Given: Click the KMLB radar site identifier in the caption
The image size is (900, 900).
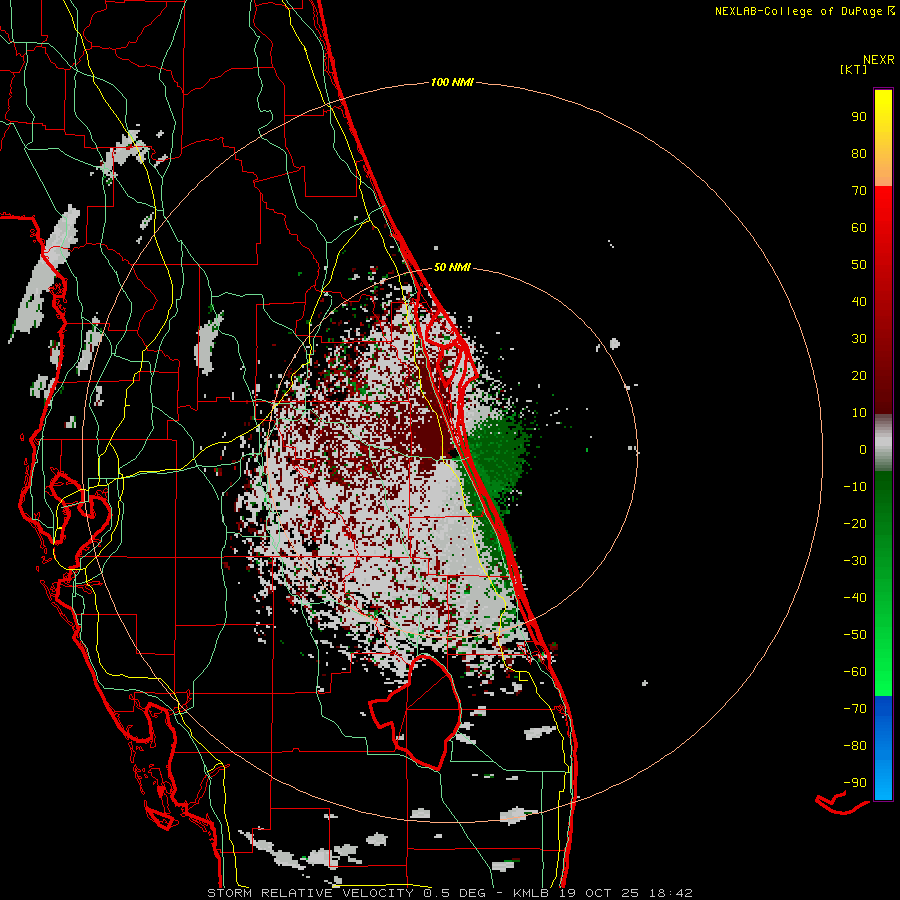Looking at the screenshot, I should (531, 893).
